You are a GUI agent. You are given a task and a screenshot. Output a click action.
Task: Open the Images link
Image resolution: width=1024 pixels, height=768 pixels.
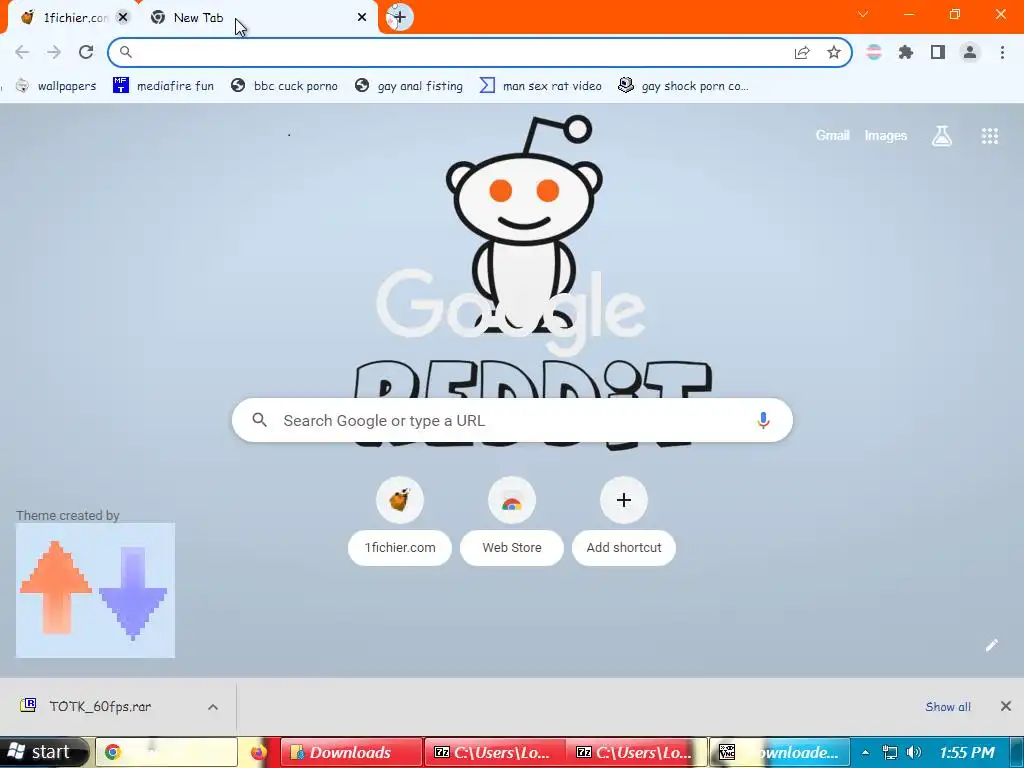tap(886, 135)
